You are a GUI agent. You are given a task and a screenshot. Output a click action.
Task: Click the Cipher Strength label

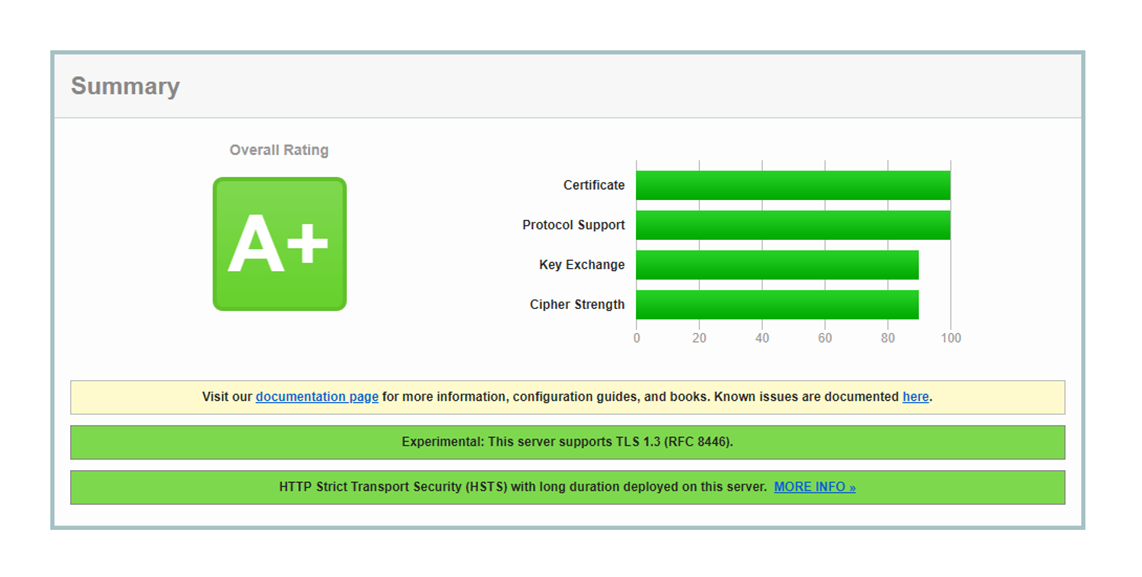pos(577,305)
